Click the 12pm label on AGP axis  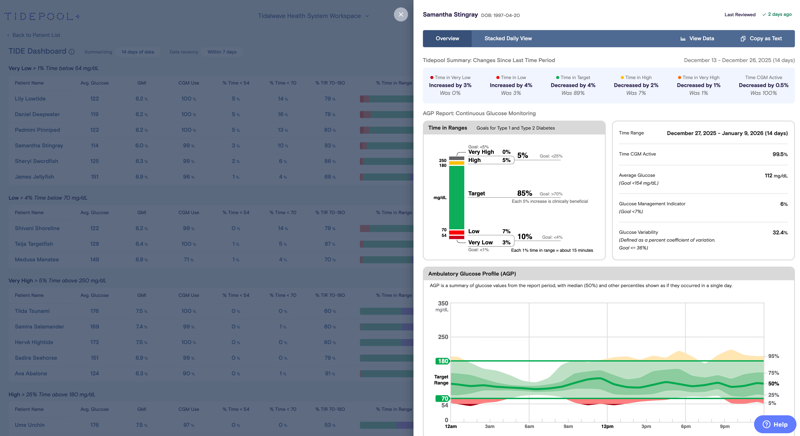click(x=607, y=426)
